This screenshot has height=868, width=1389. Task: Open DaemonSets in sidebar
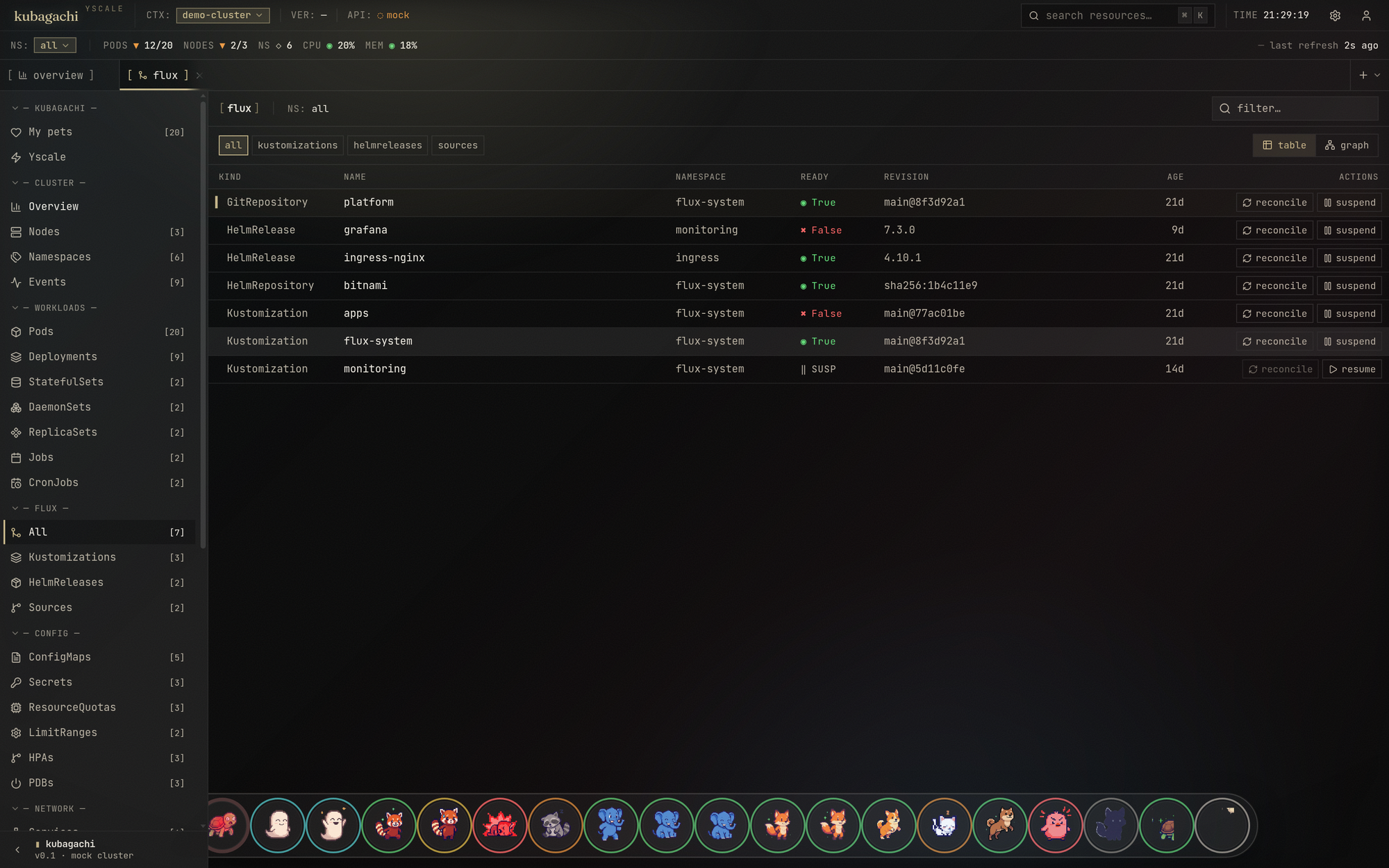tap(99, 407)
